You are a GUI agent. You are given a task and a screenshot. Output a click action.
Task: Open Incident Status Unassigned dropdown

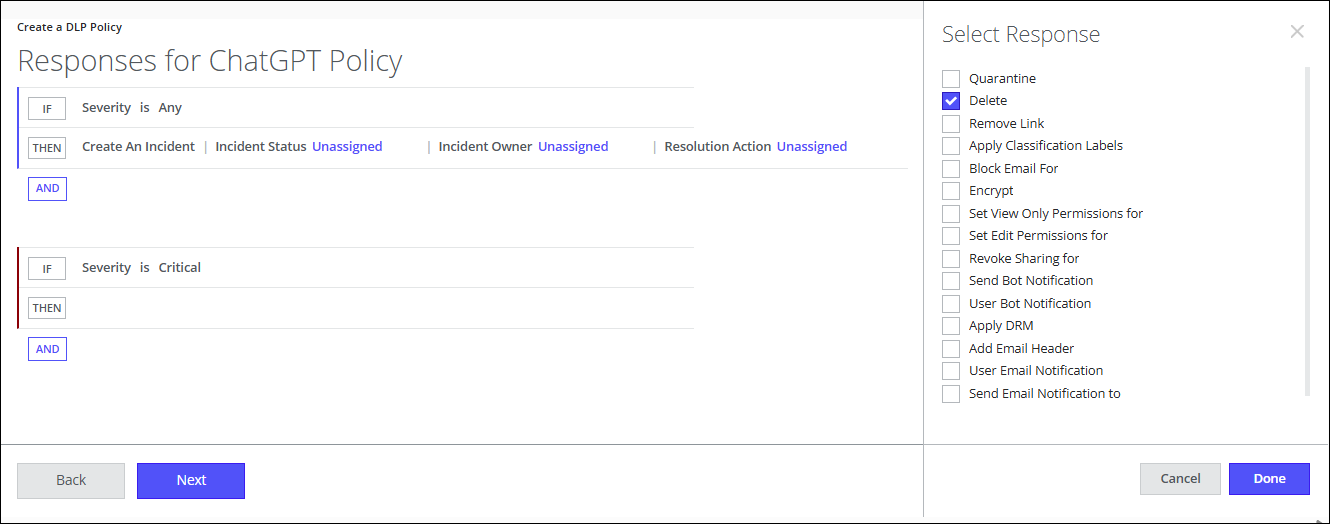347,147
